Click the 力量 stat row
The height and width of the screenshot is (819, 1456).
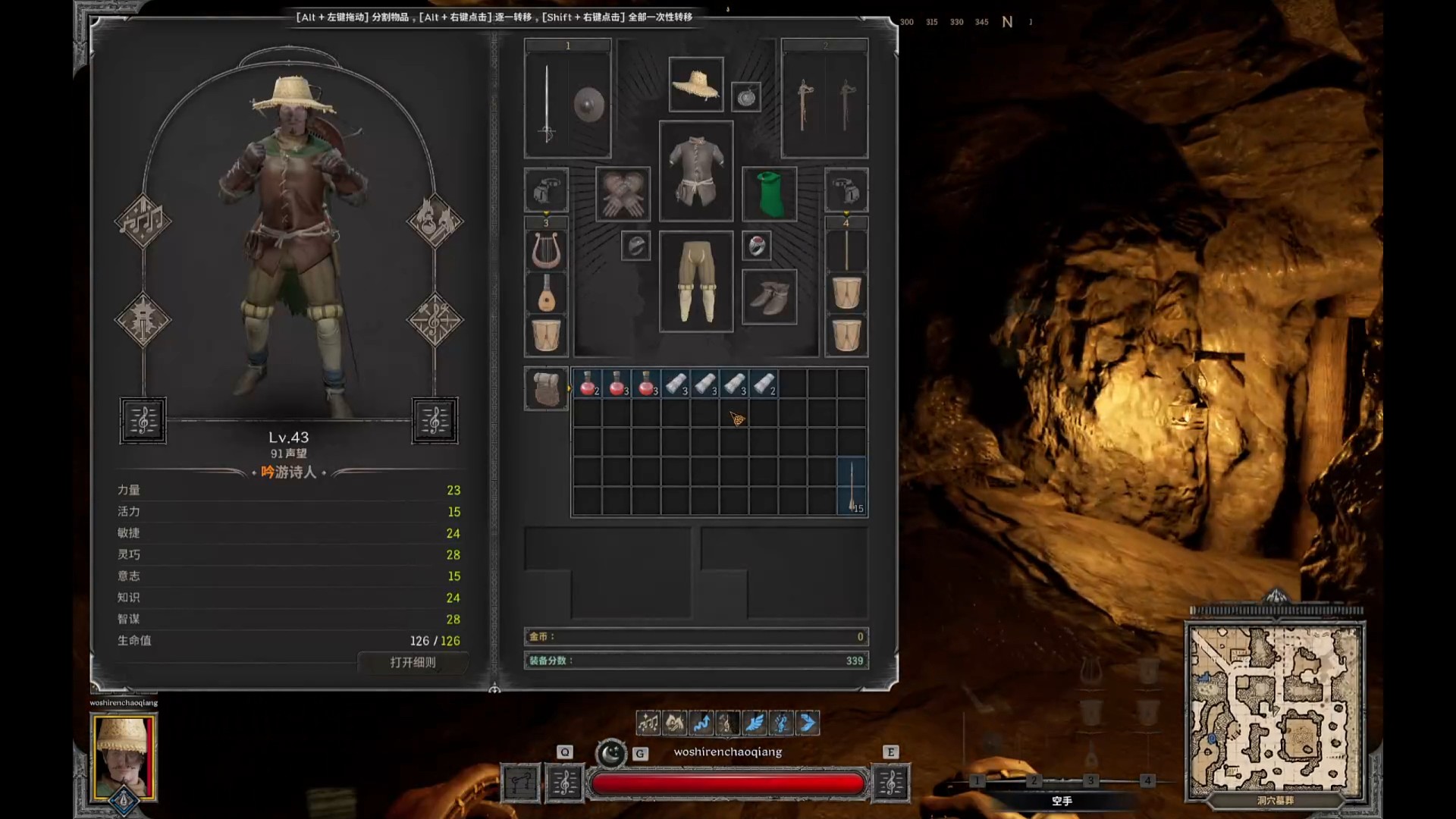point(289,490)
